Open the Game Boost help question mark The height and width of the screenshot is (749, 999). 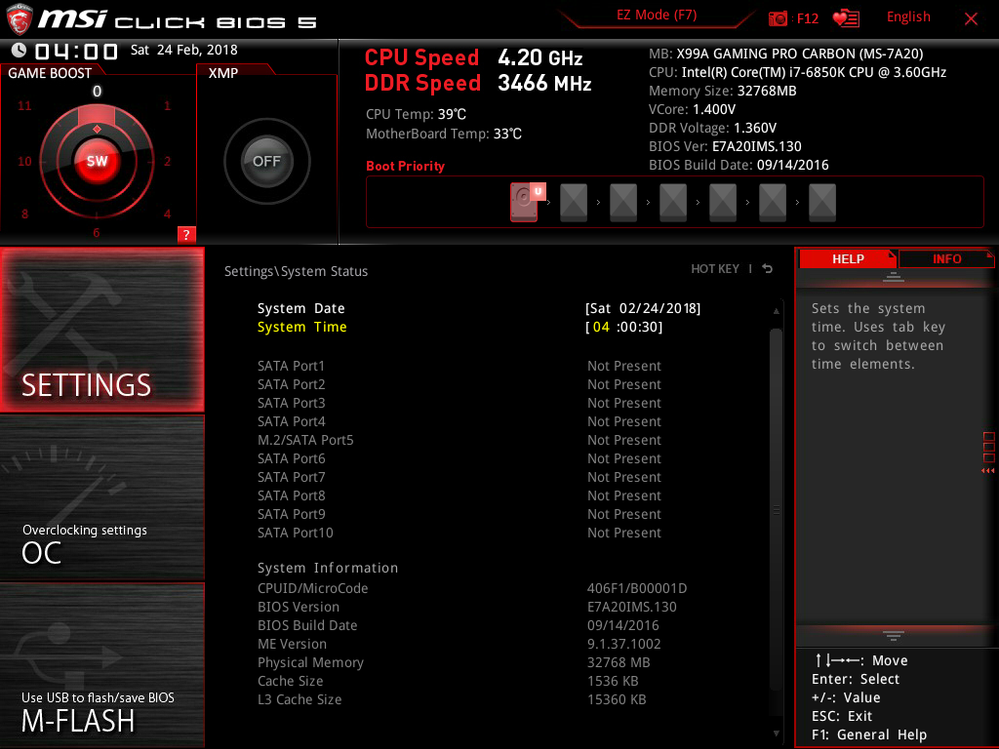(x=185, y=234)
